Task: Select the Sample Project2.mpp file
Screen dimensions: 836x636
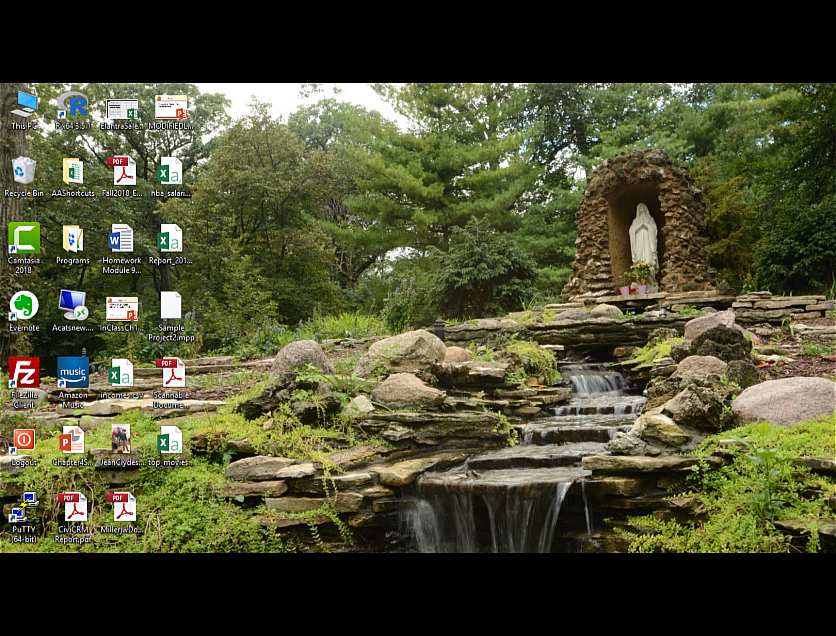Action: click(x=170, y=306)
